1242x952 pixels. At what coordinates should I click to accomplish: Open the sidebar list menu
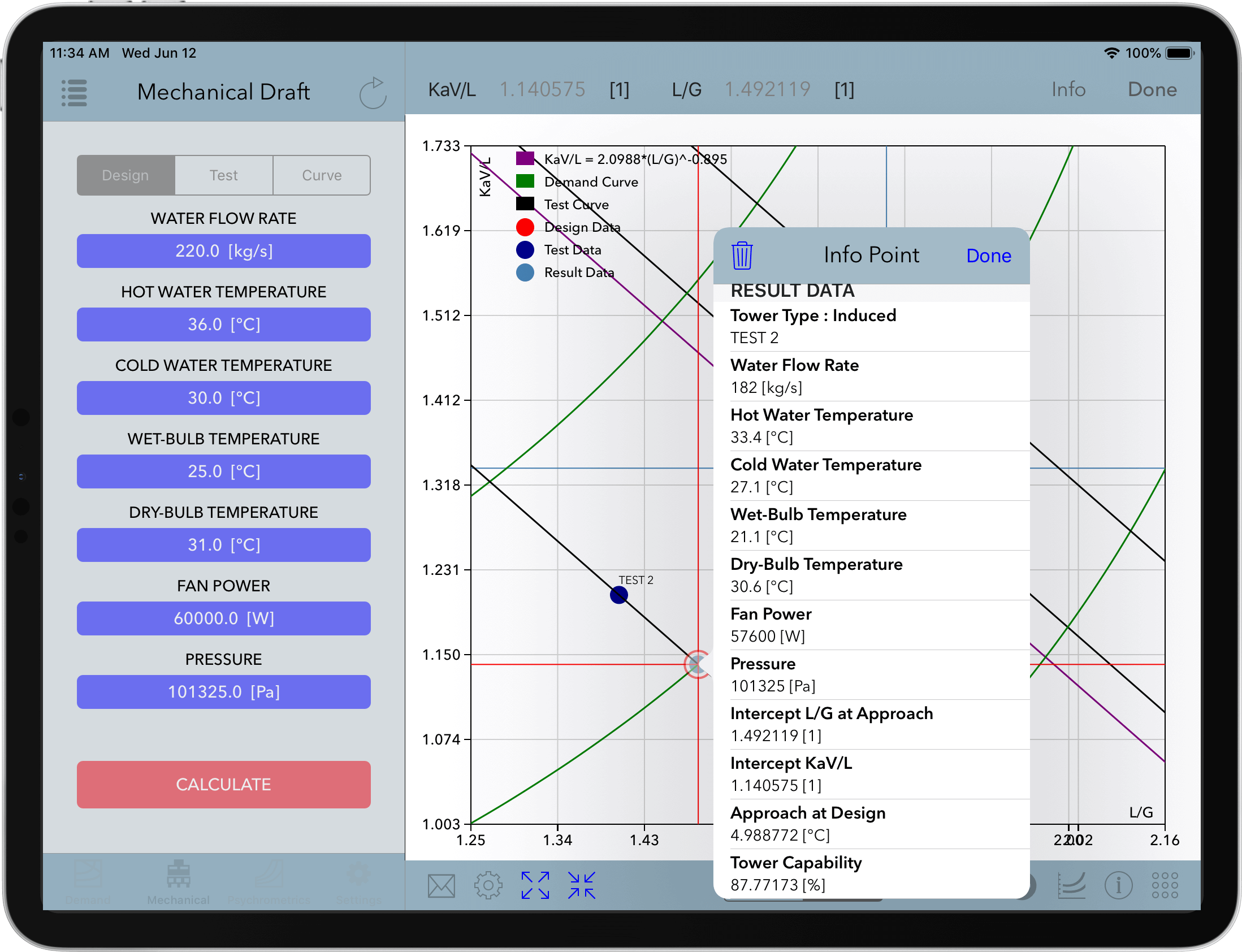coord(73,92)
